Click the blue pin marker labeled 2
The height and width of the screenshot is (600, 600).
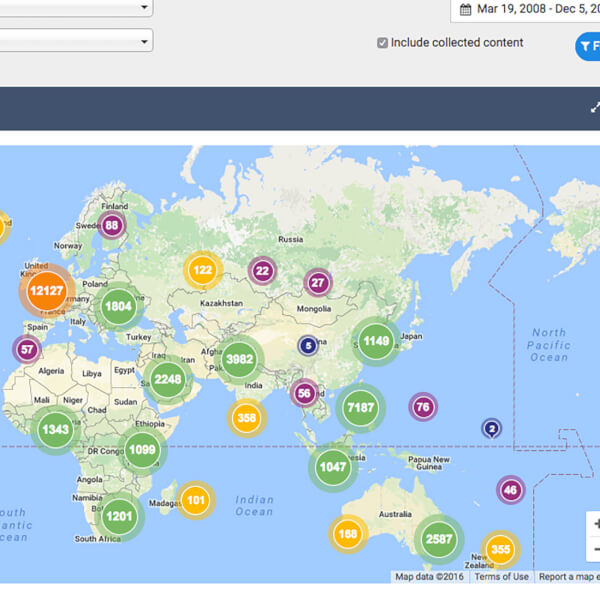(x=492, y=429)
